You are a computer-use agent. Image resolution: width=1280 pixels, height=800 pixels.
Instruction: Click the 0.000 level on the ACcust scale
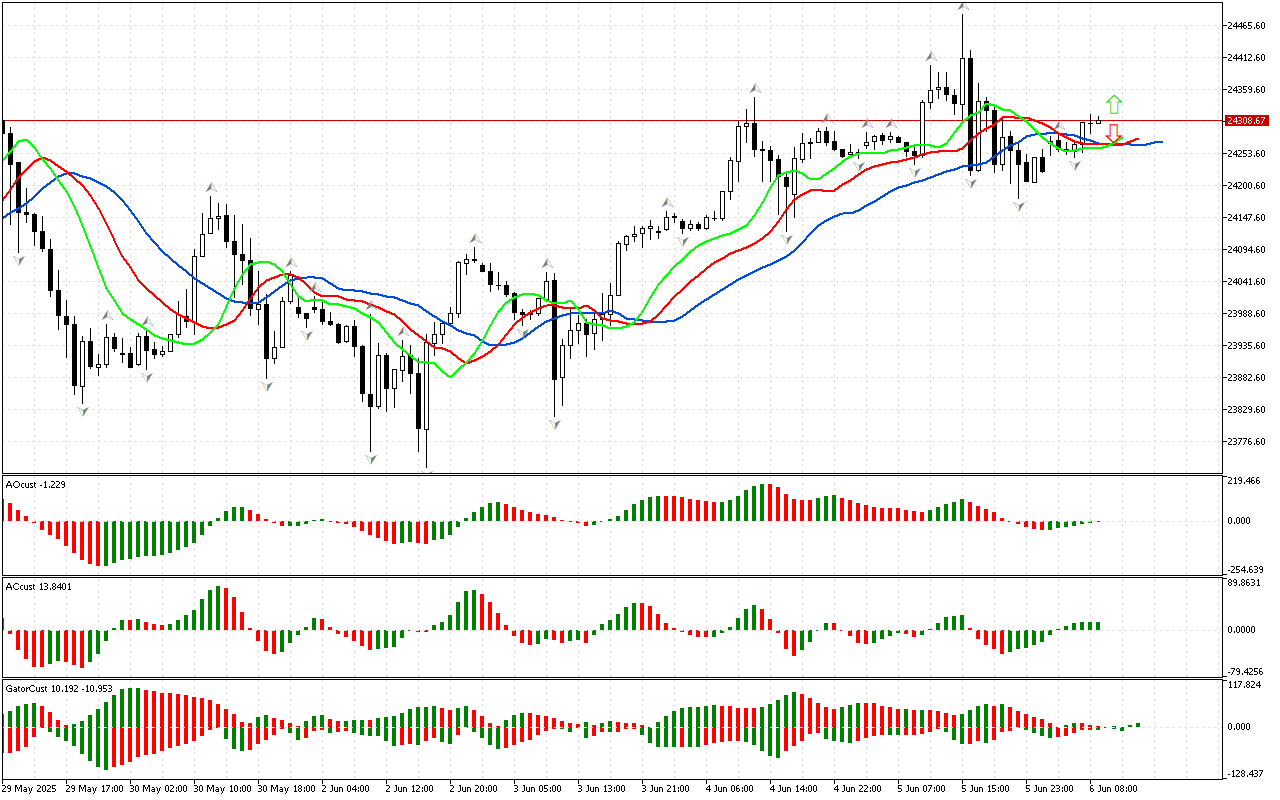[1243, 629]
